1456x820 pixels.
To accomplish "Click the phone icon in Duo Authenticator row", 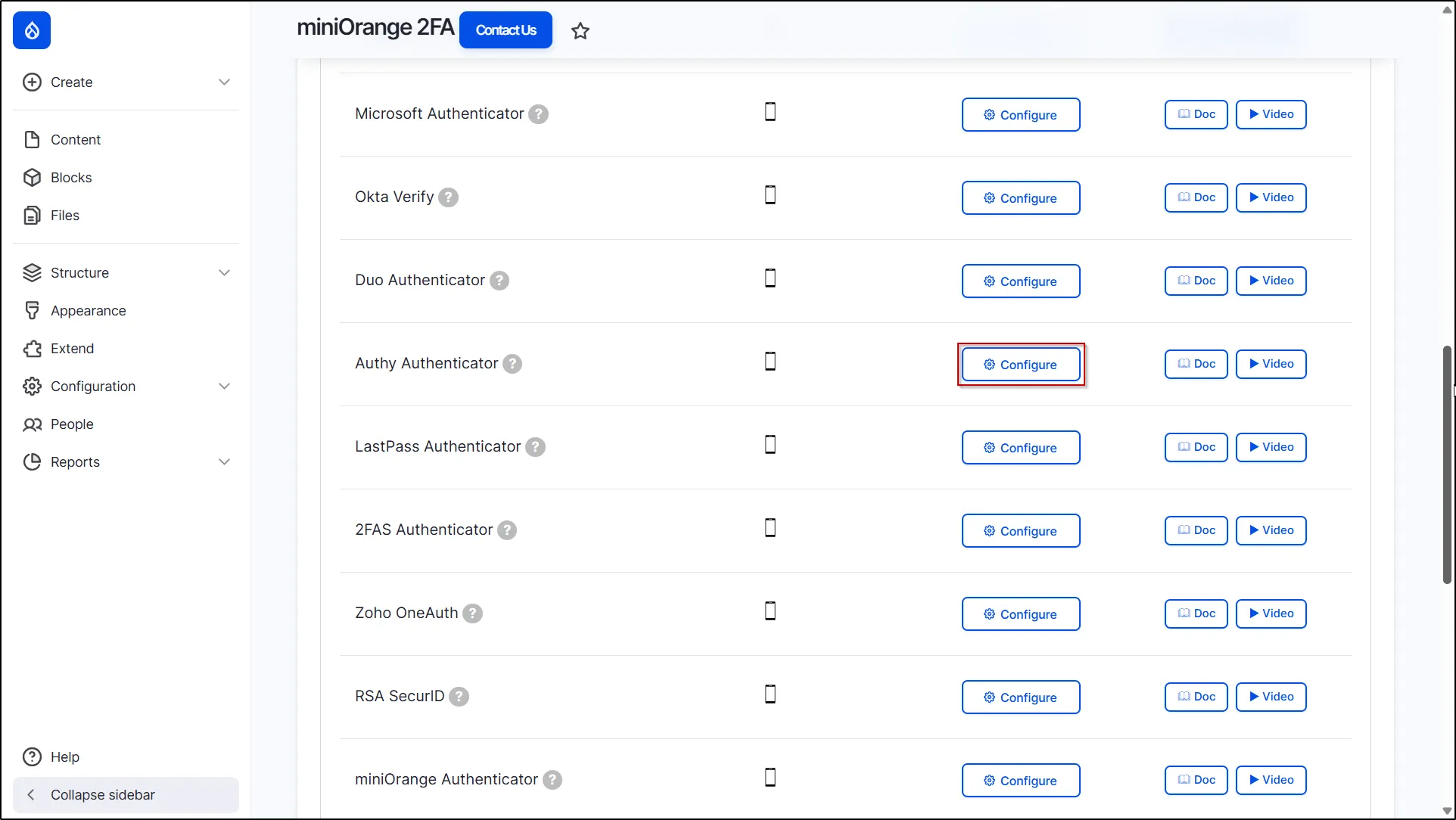I will point(770,278).
